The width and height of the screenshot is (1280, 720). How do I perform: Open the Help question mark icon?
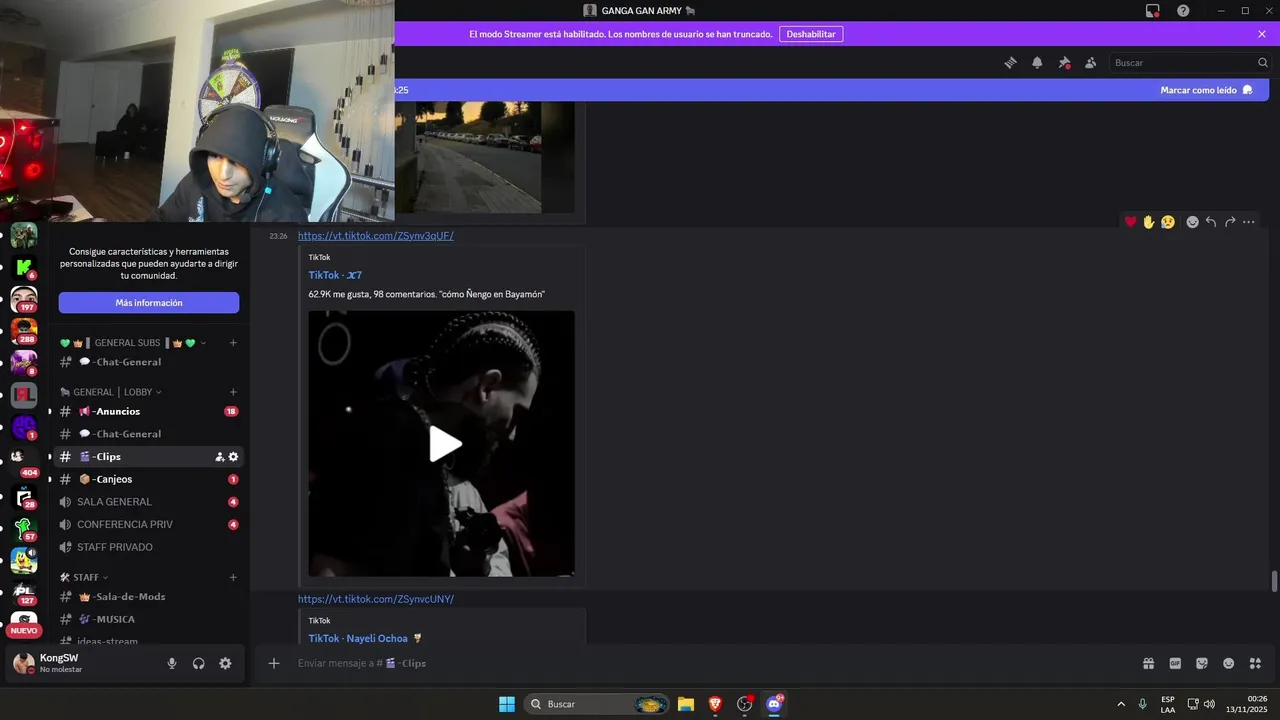tap(1183, 10)
